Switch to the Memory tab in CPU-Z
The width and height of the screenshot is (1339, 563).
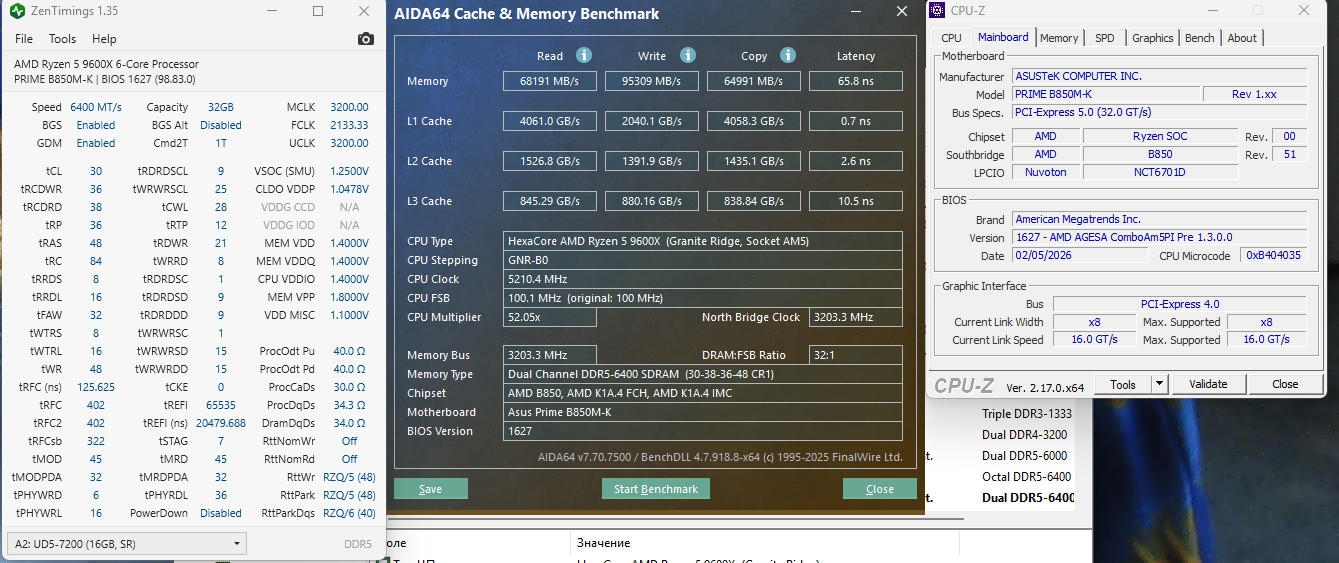(x=1059, y=38)
